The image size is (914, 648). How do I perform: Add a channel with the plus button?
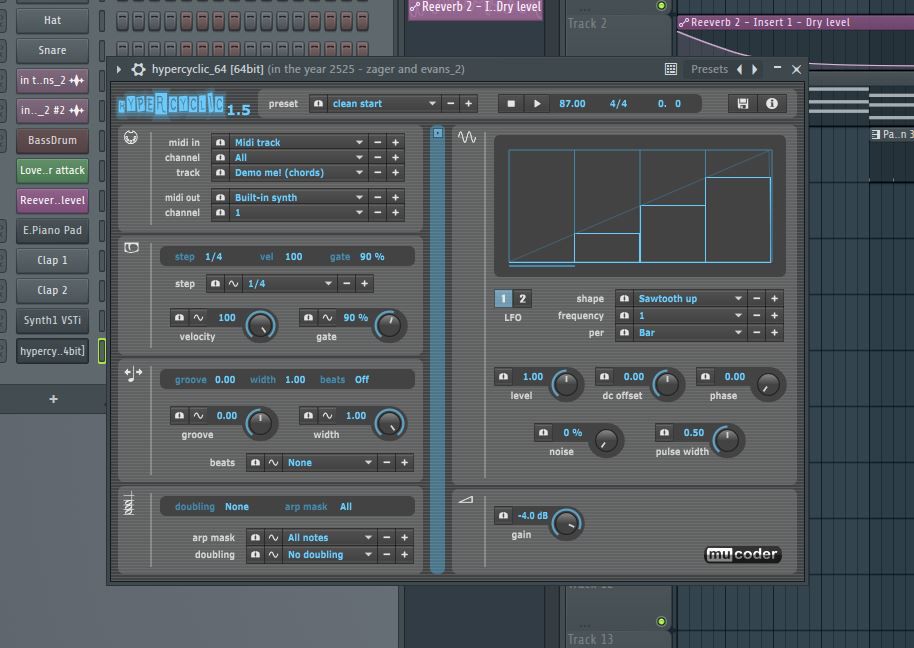coord(54,399)
